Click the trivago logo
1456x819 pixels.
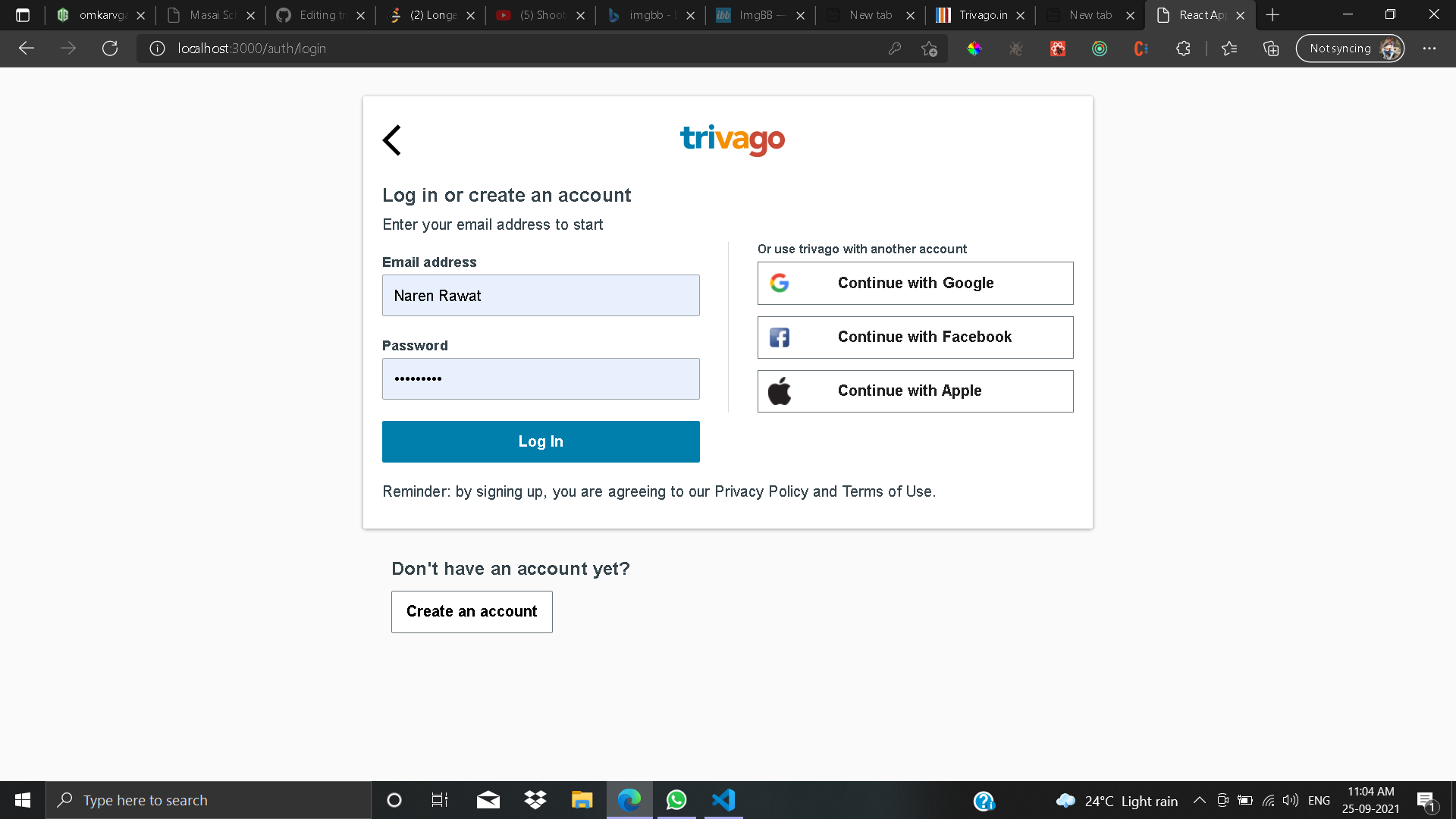733,140
